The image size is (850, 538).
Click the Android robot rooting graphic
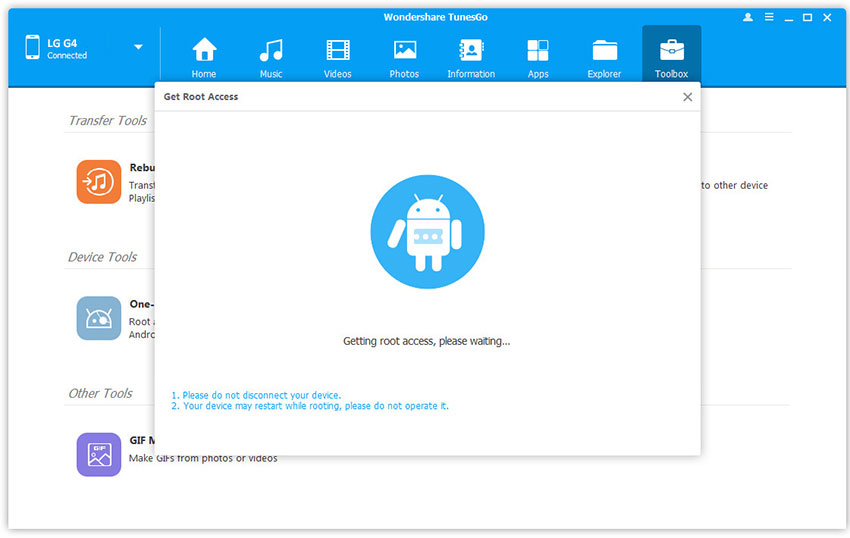pos(427,232)
